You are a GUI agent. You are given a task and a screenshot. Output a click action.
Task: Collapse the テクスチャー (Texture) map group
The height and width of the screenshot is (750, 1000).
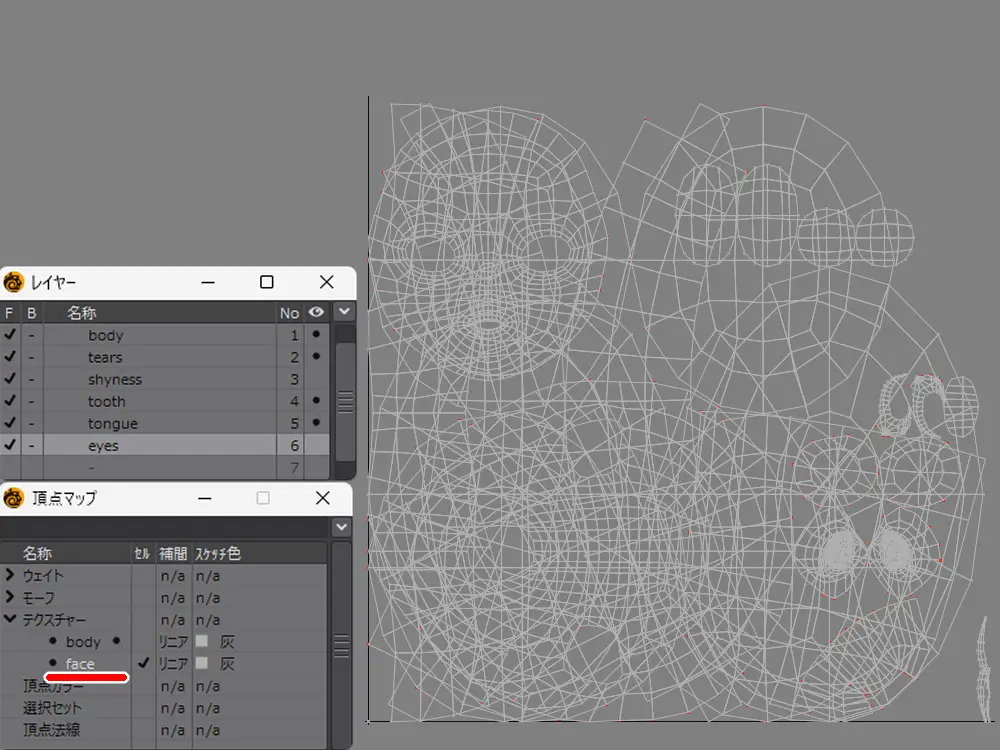10,619
